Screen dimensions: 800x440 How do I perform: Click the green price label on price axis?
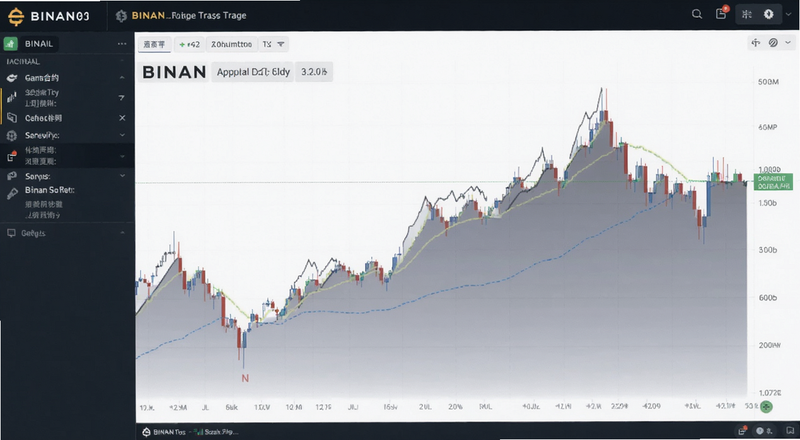[x=773, y=182]
